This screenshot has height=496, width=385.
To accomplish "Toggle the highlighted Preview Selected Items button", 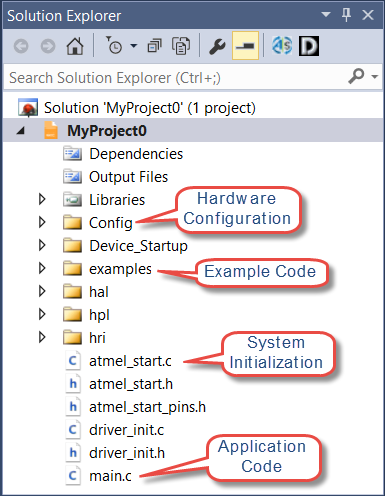I will (245, 46).
